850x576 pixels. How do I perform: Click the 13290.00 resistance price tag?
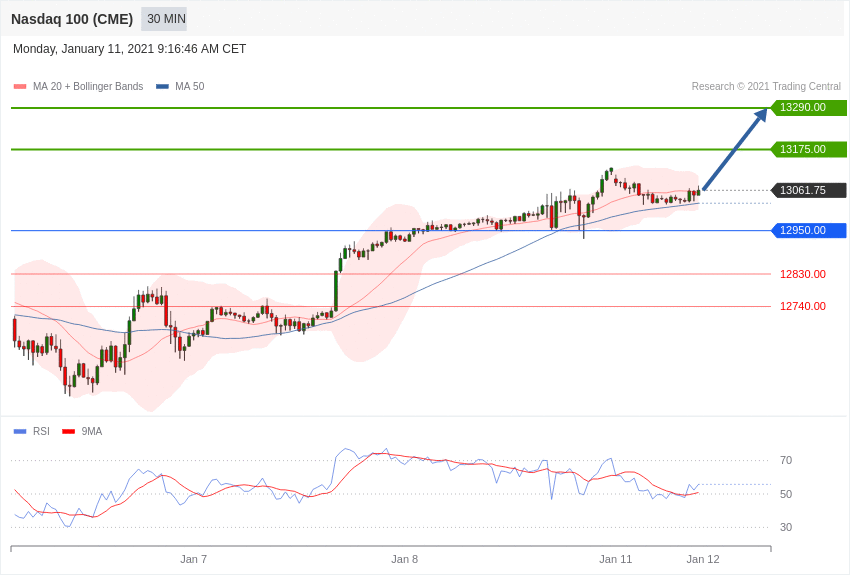(808, 107)
